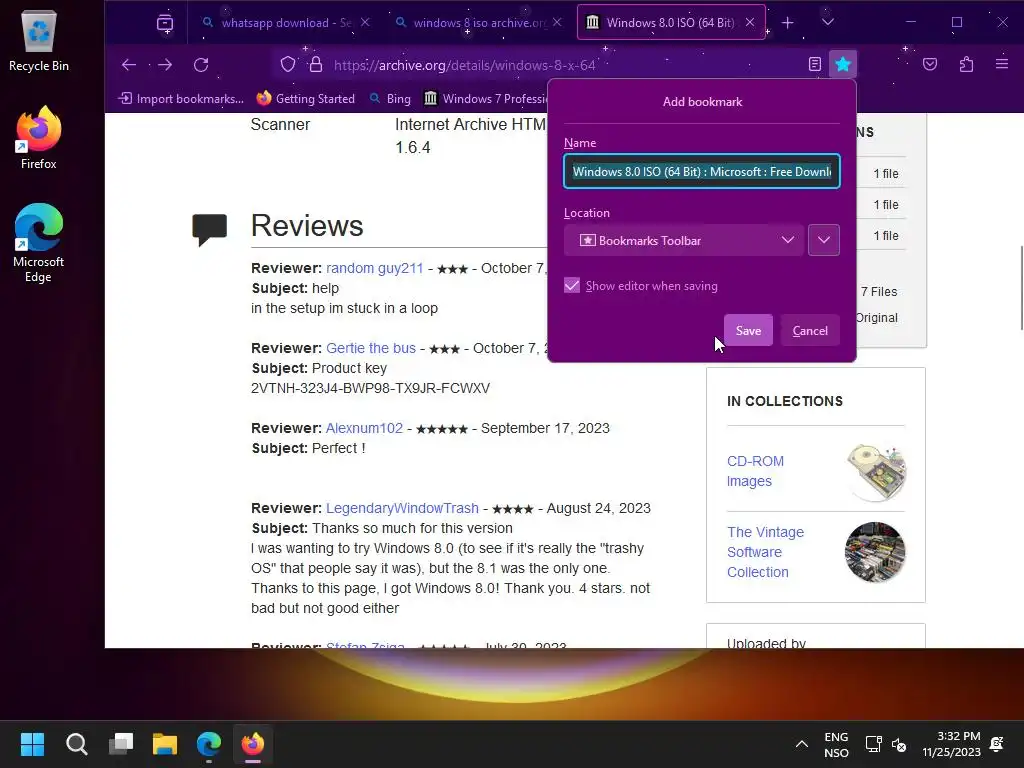Screen dimensions: 1024x768
Task: Open Task View on taskbar
Action: click(x=121, y=744)
